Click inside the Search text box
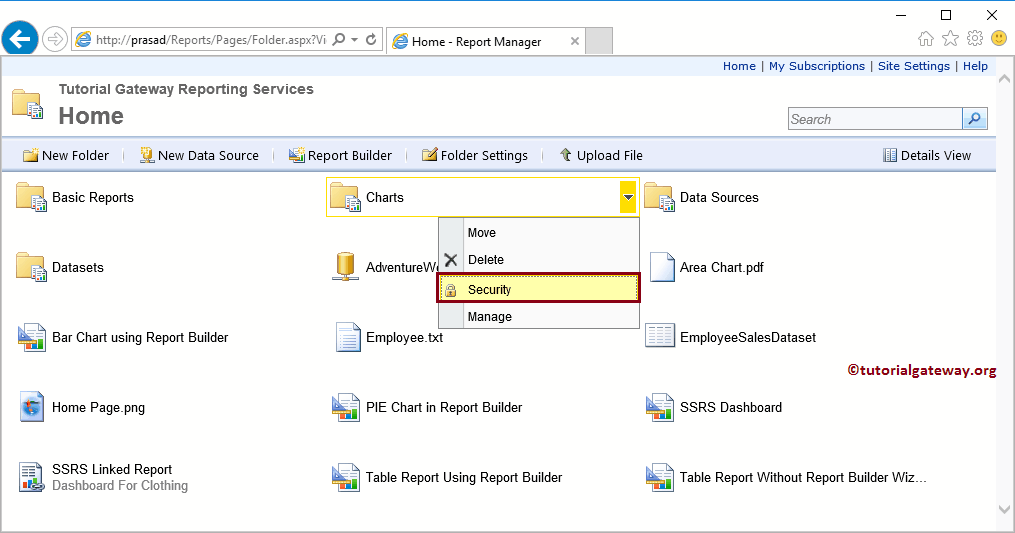Screen dimensions: 1015x533 874,119
